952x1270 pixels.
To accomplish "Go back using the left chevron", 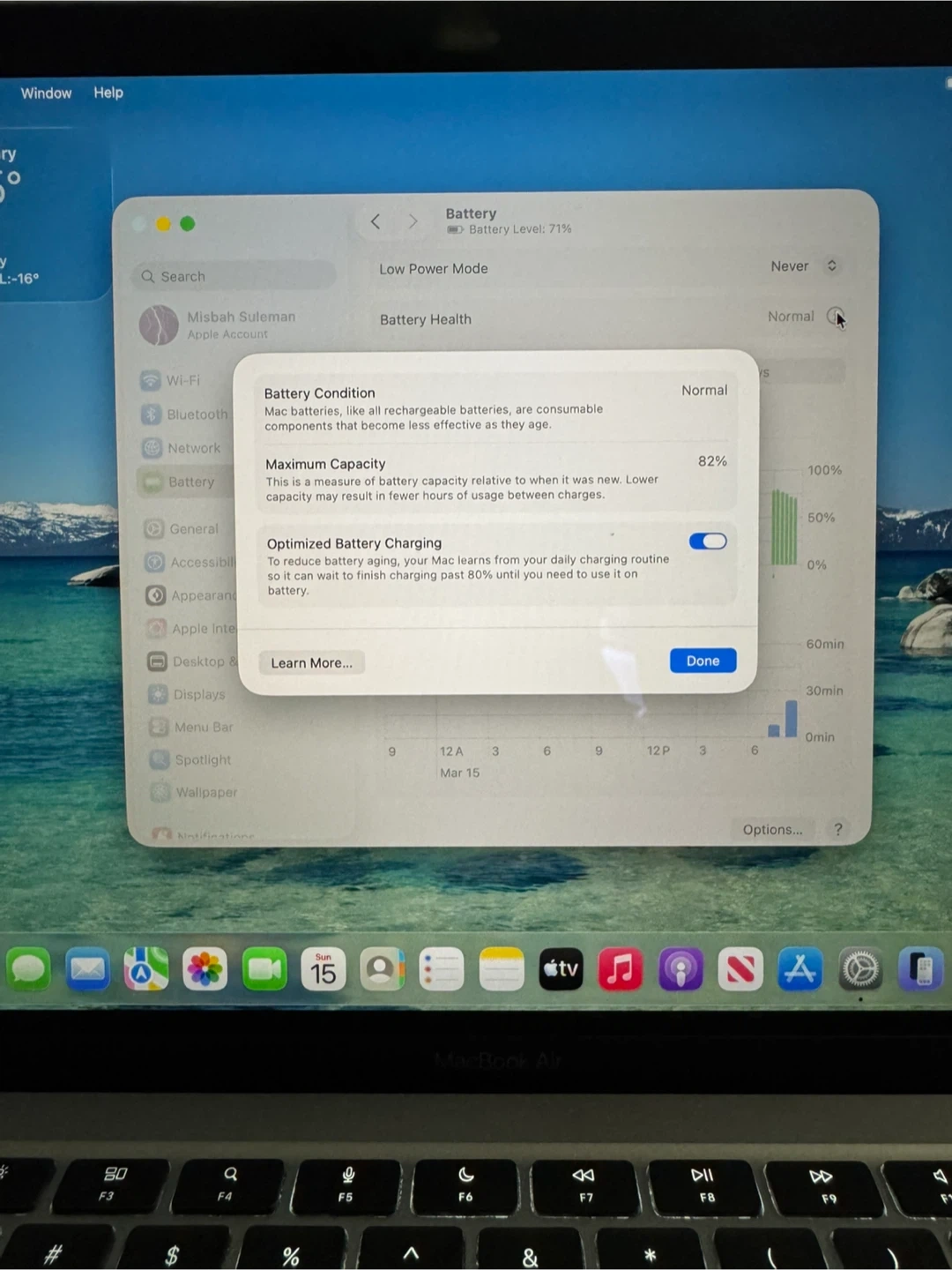I will coord(376,221).
